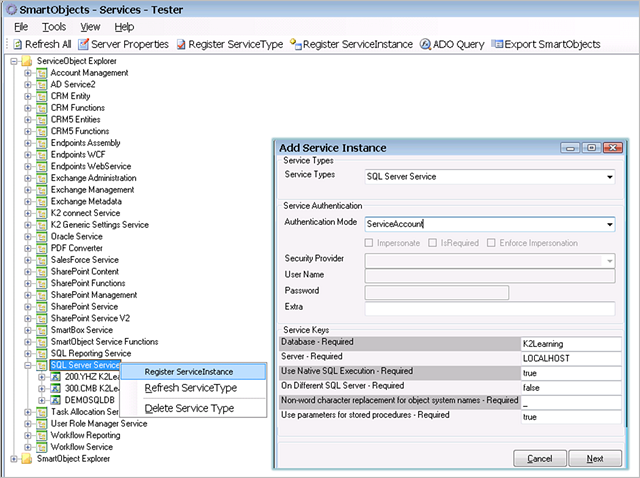Screen dimensions: 640x478
Task: Toggle the Impersonate checkbox
Action: [x=369, y=243]
